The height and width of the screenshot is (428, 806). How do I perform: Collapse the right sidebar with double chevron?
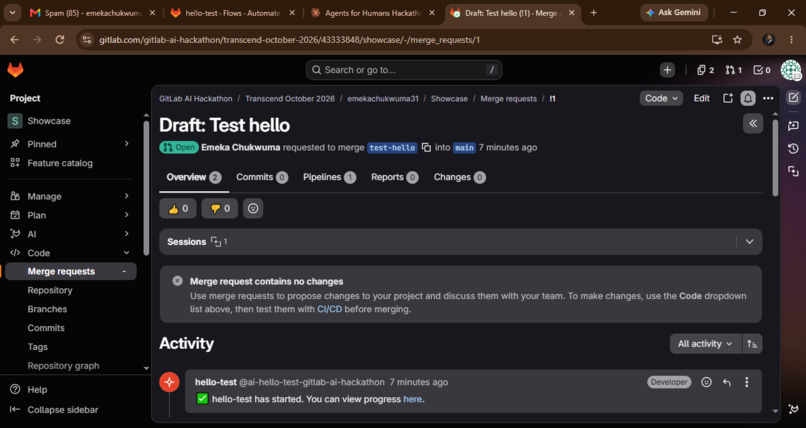[x=753, y=123]
